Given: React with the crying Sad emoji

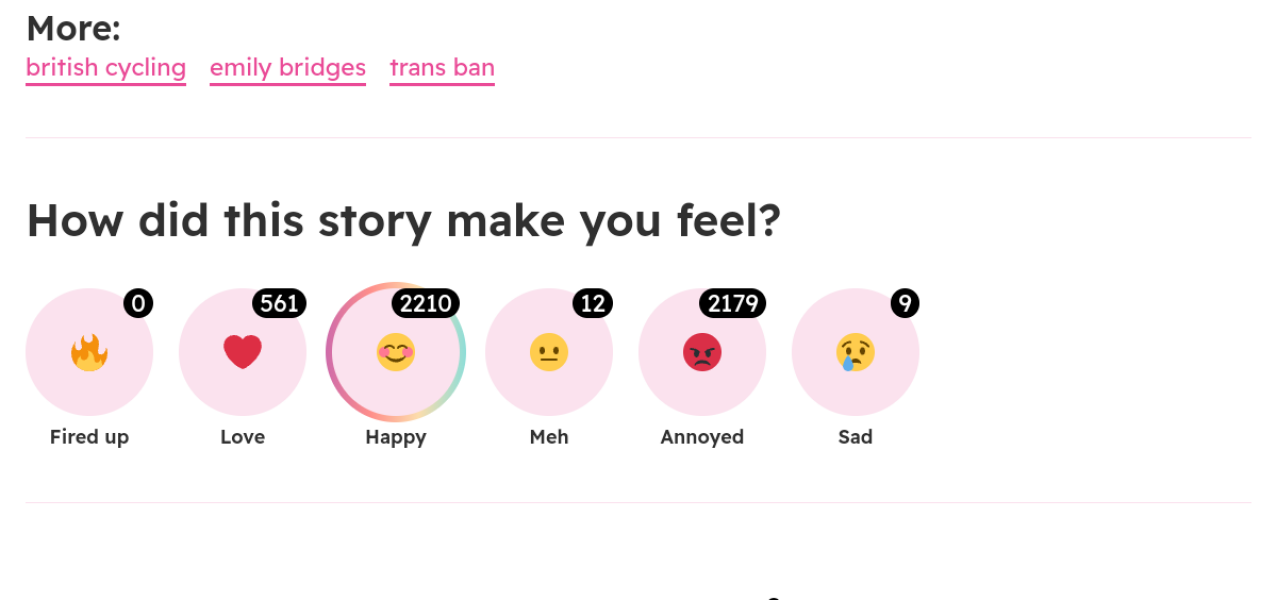Looking at the screenshot, I should (855, 352).
